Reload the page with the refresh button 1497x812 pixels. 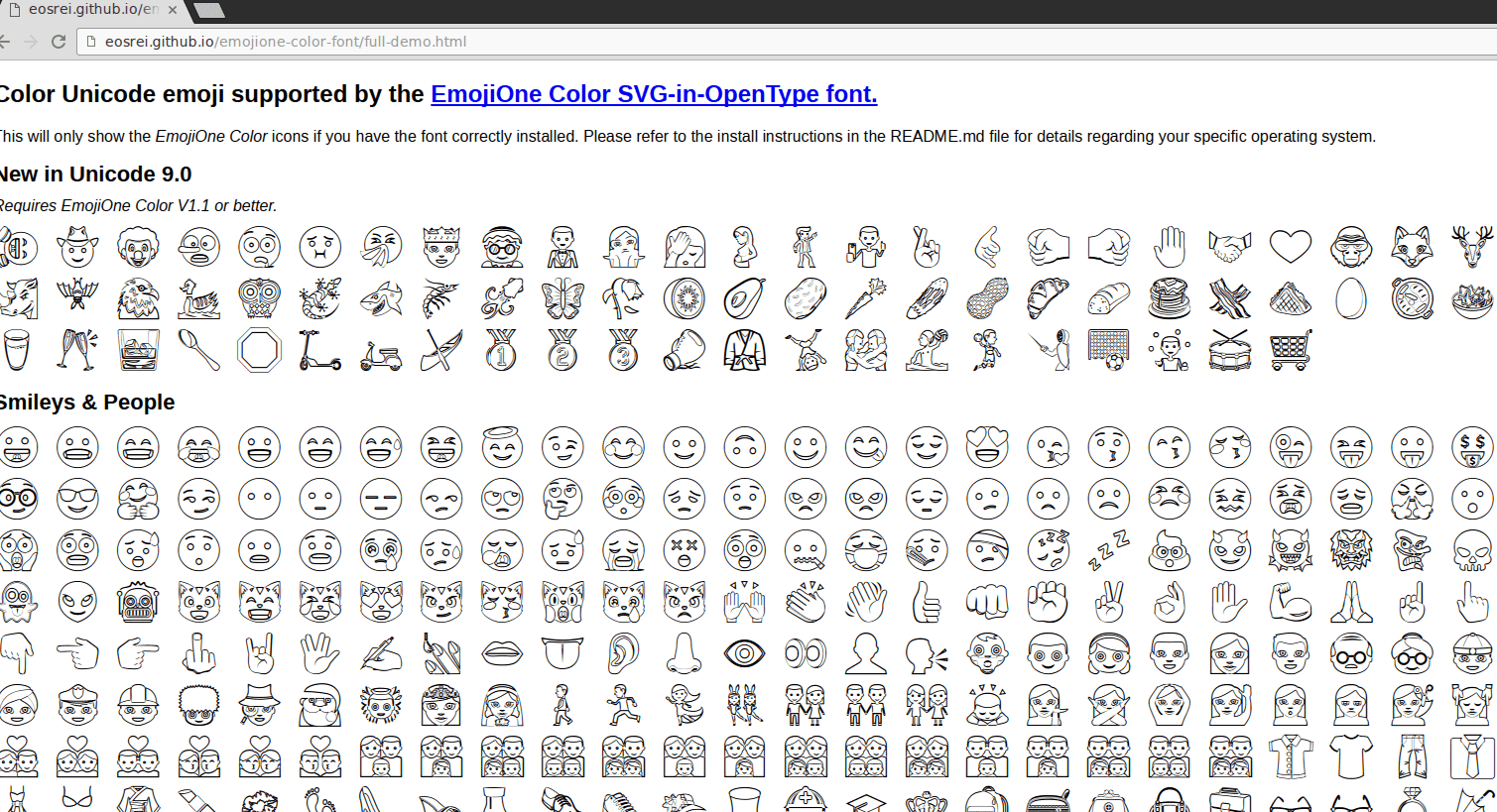click(x=59, y=42)
